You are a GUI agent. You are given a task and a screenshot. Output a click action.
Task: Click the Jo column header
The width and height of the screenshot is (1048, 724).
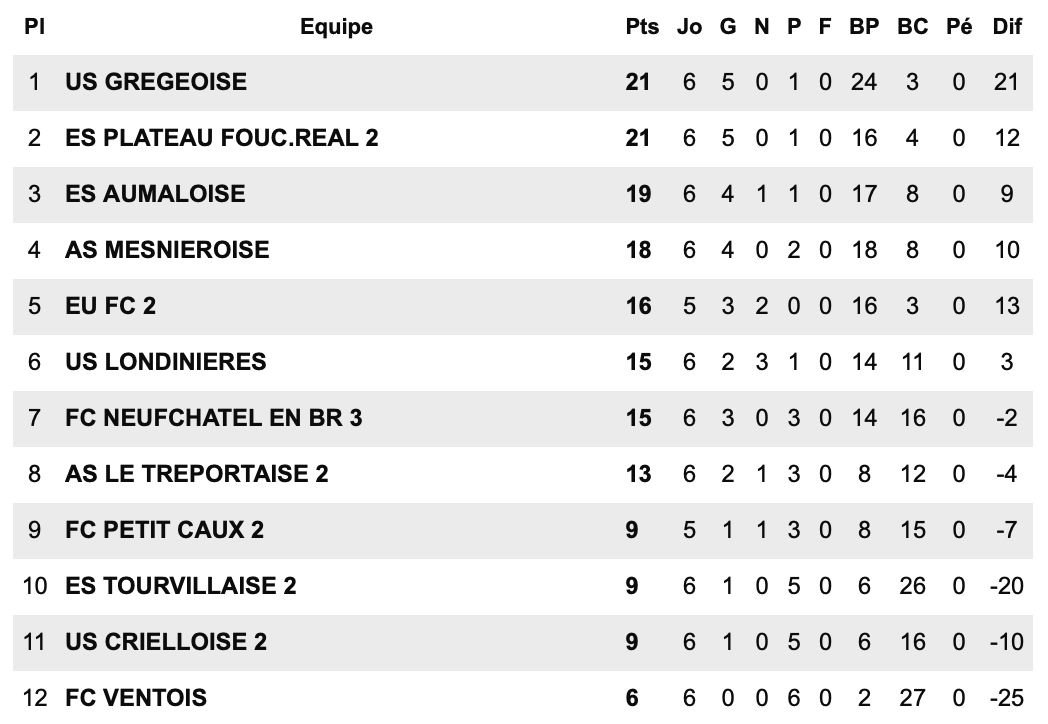point(690,27)
